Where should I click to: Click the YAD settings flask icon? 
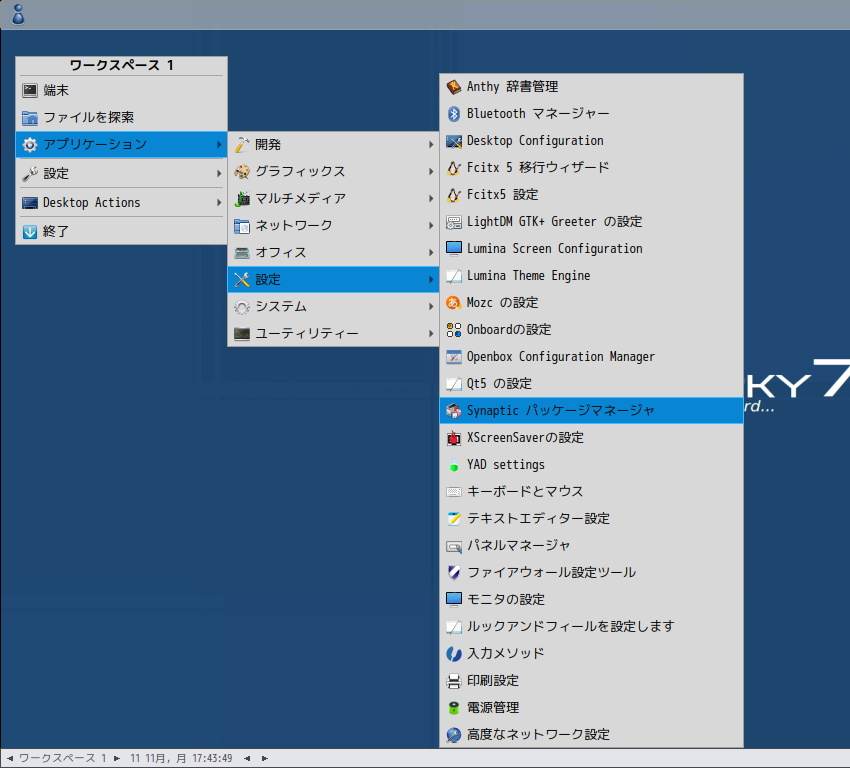point(454,465)
